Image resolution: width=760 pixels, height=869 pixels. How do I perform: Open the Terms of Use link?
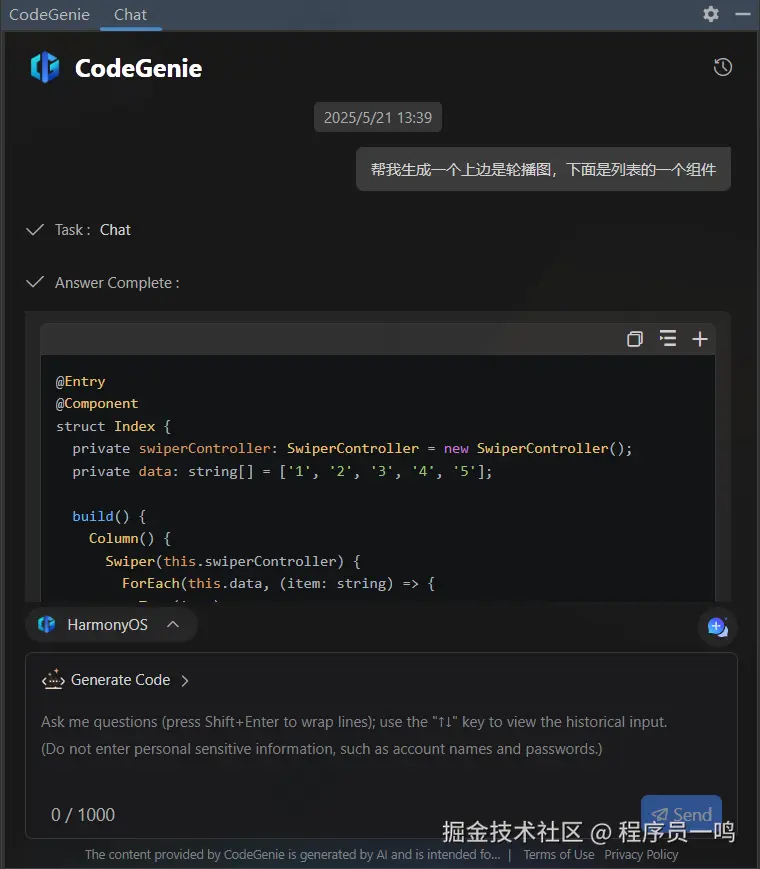pos(559,855)
